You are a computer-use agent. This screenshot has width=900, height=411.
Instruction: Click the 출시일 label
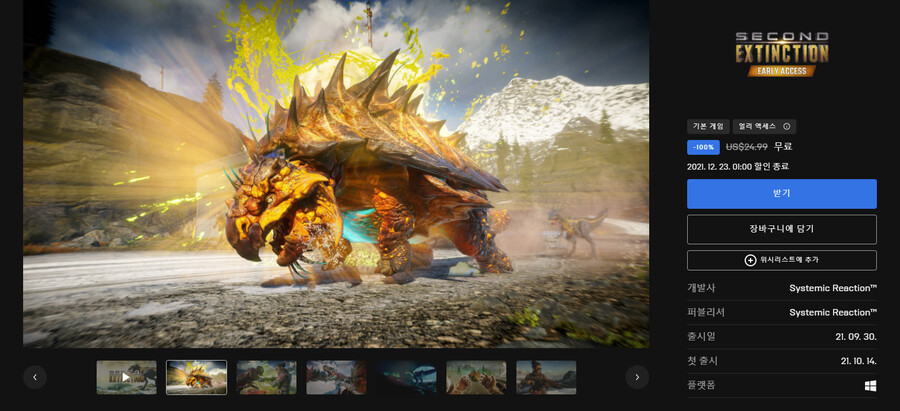701,337
